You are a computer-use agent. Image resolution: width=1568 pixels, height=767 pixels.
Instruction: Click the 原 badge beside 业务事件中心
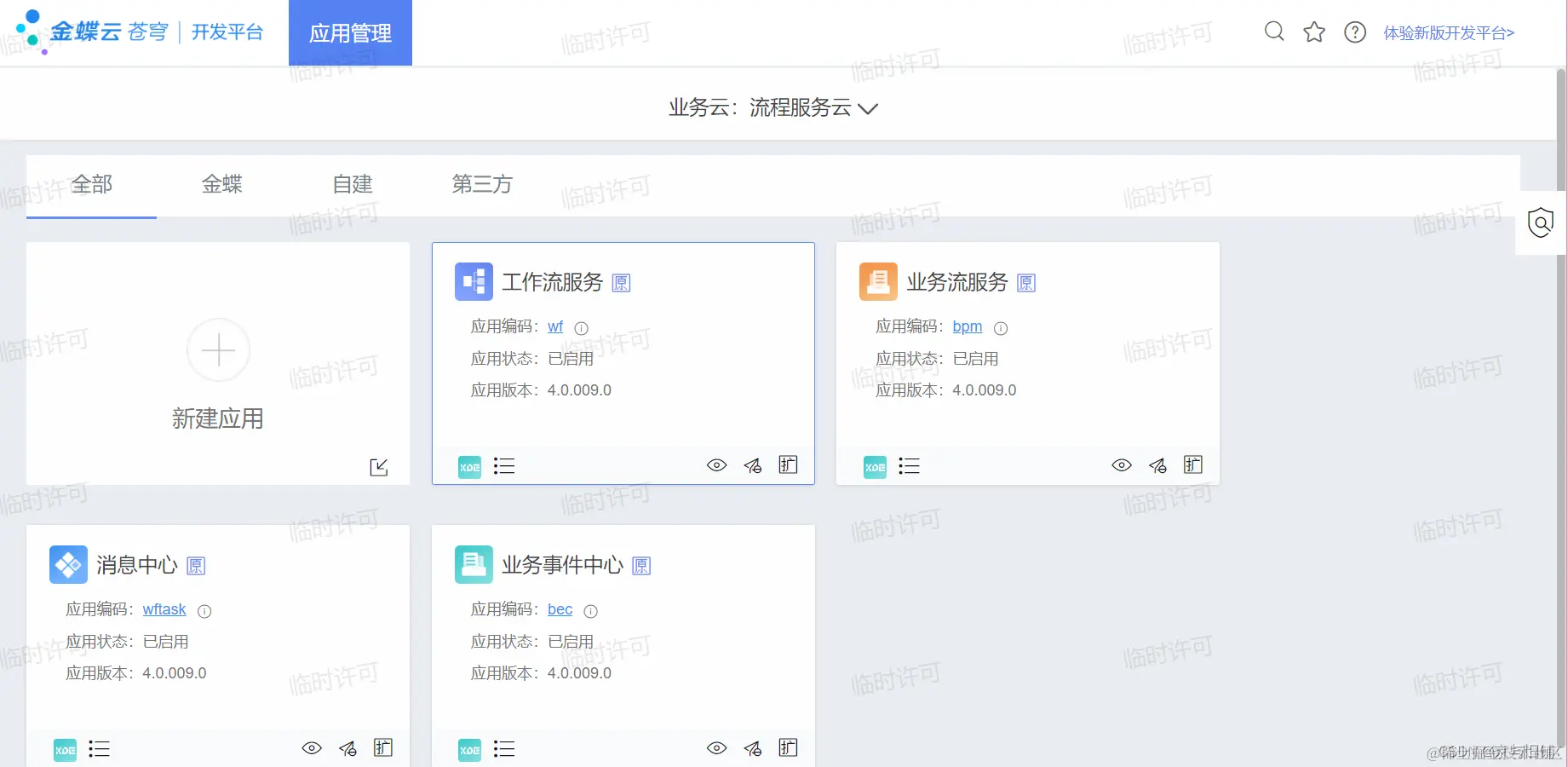(x=641, y=566)
